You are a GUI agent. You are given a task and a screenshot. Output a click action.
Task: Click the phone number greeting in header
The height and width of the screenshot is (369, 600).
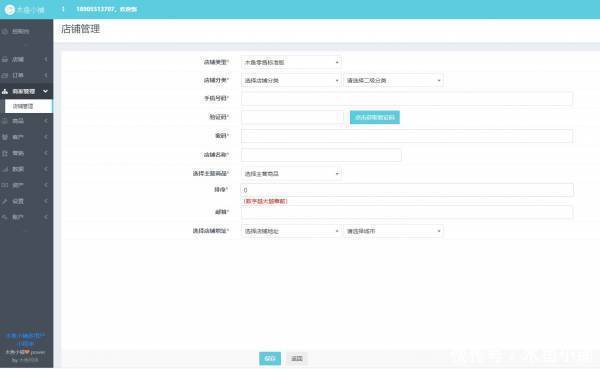(106, 9)
